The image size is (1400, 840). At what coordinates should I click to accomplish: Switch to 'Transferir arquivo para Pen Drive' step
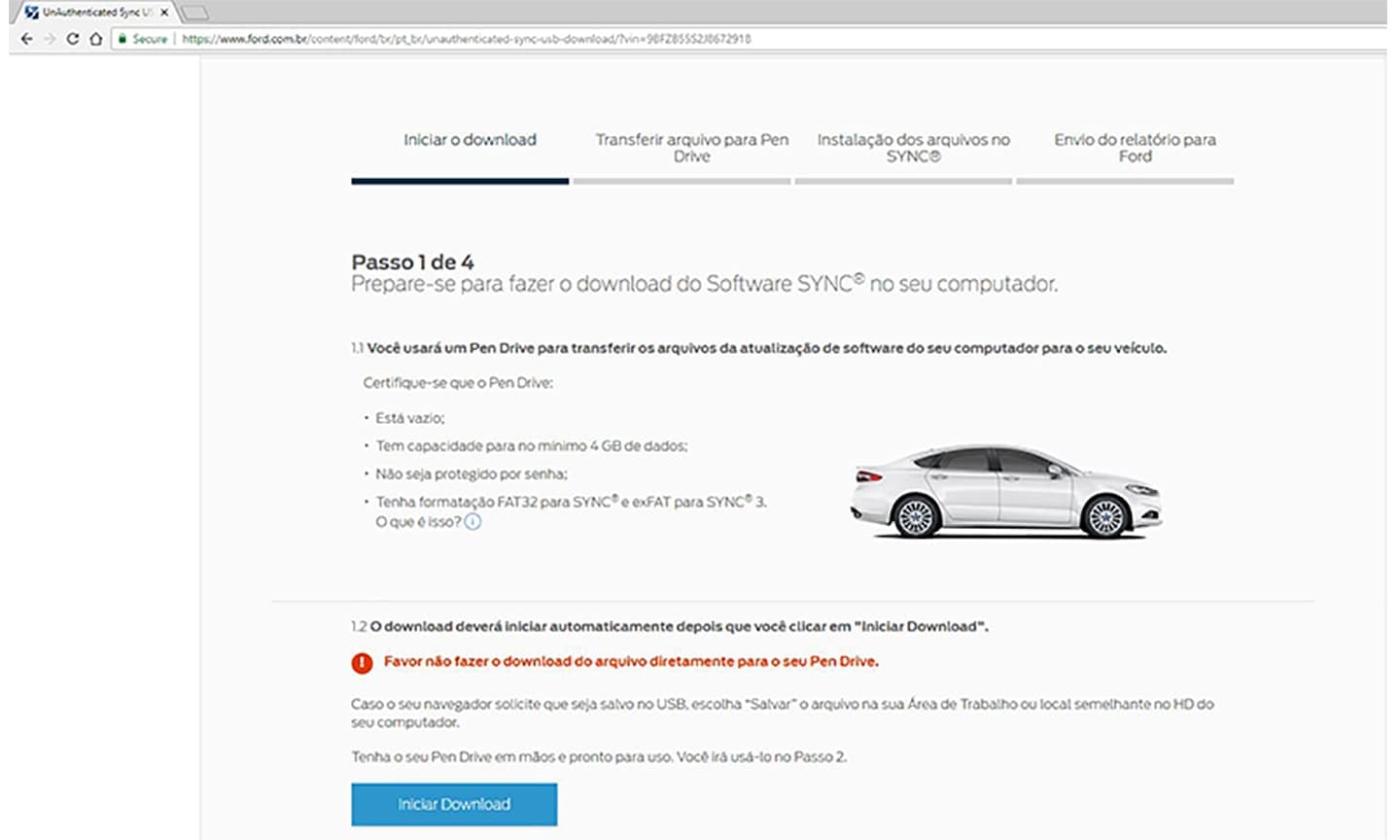click(691, 148)
